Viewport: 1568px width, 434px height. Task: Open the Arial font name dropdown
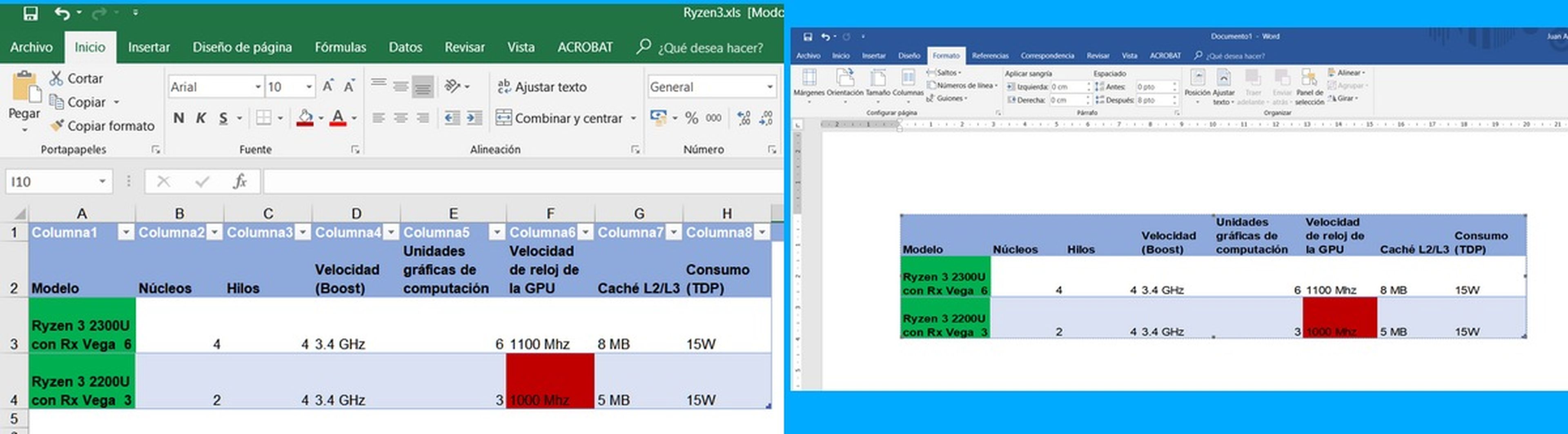258,87
